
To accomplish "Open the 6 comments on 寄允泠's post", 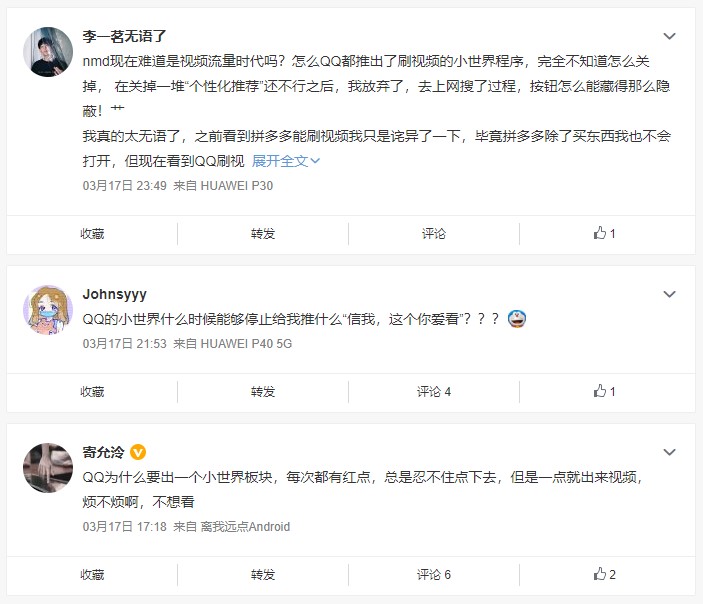I will [x=434, y=575].
